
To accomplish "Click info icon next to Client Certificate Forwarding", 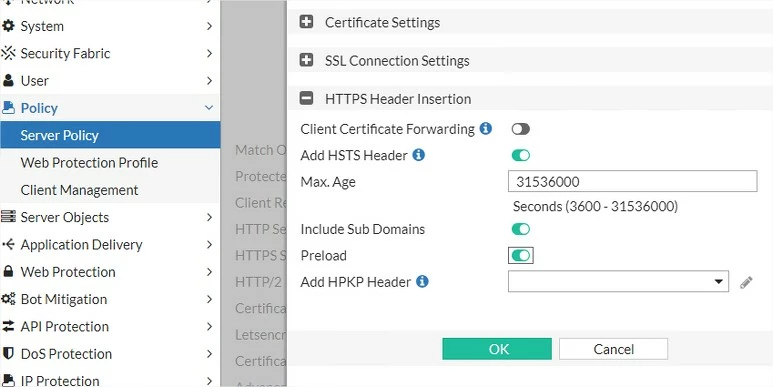I will [486, 129].
